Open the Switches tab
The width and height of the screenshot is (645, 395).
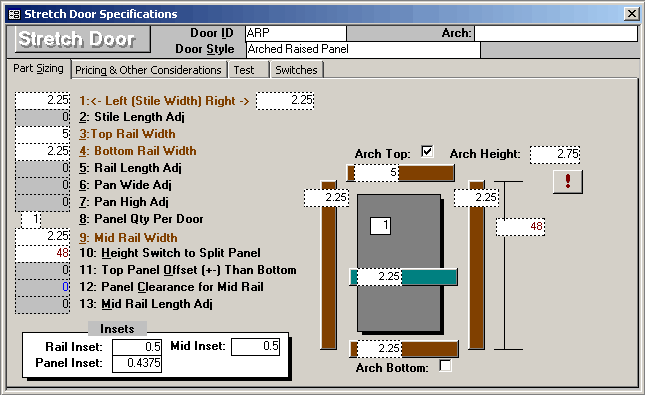tap(296, 70)
